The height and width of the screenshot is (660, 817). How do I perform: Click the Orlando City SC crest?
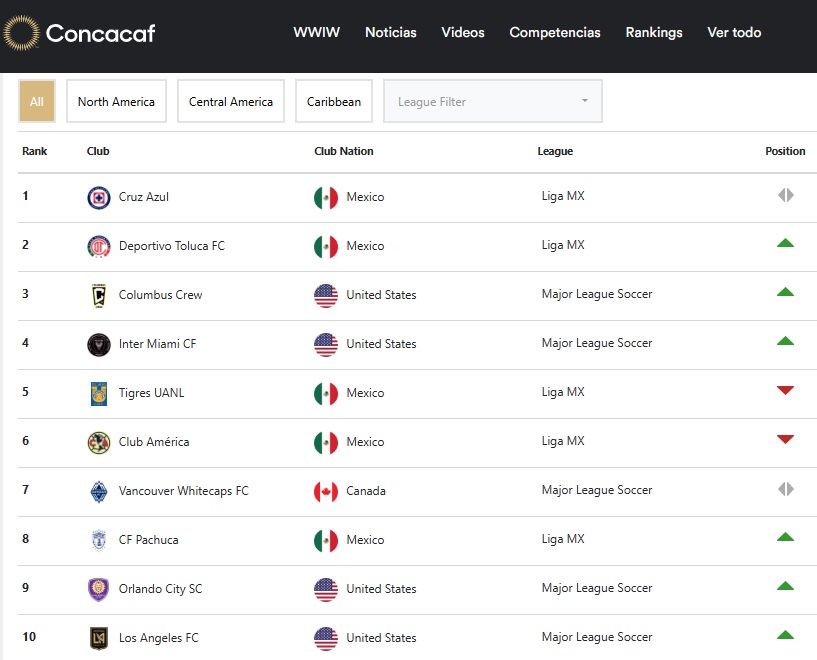(98, 590)
